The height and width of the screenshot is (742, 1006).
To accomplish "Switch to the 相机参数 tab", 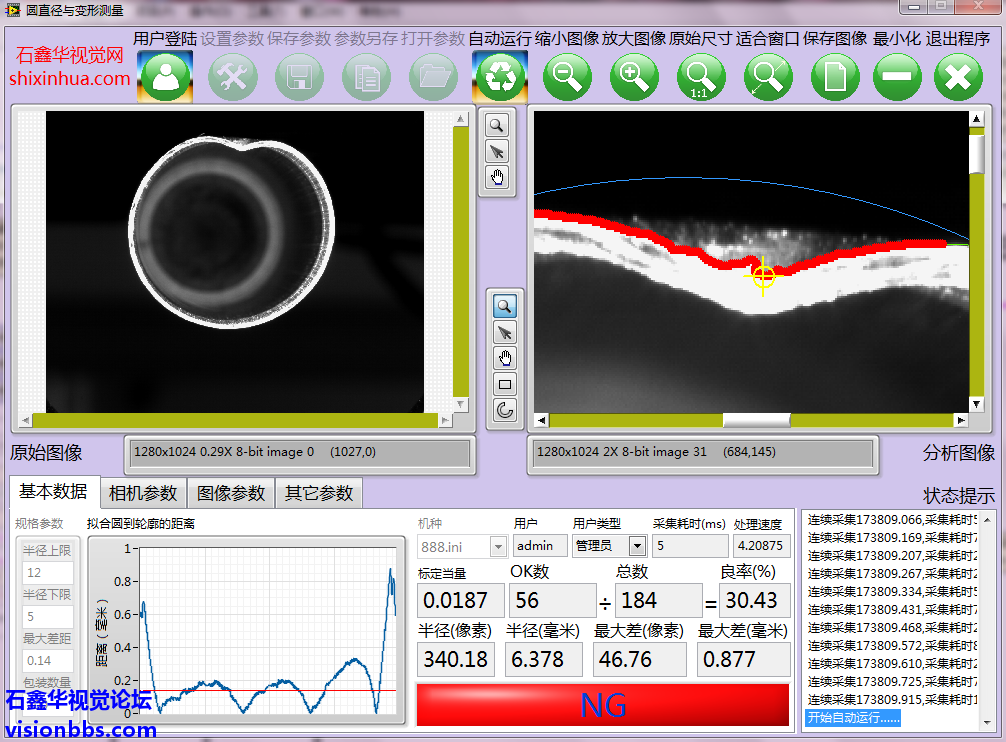I will coord(143,493).
